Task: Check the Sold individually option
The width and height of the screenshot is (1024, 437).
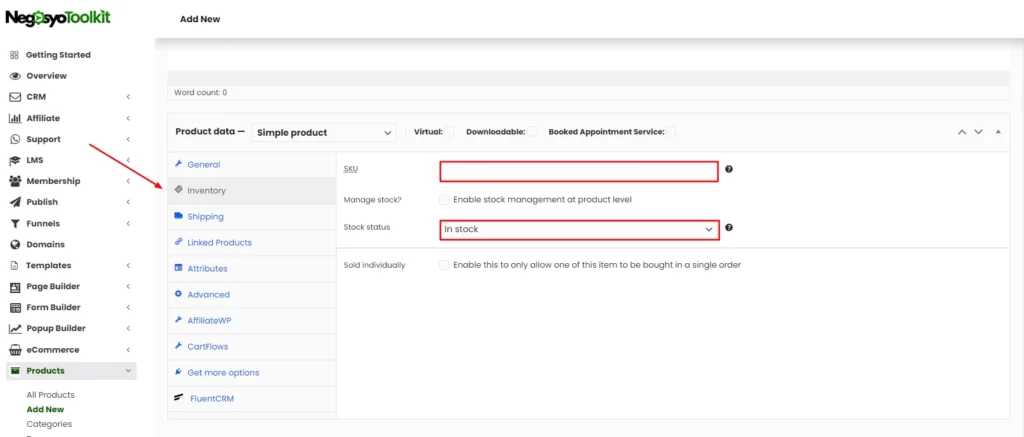Action: [x=444, y=265]
